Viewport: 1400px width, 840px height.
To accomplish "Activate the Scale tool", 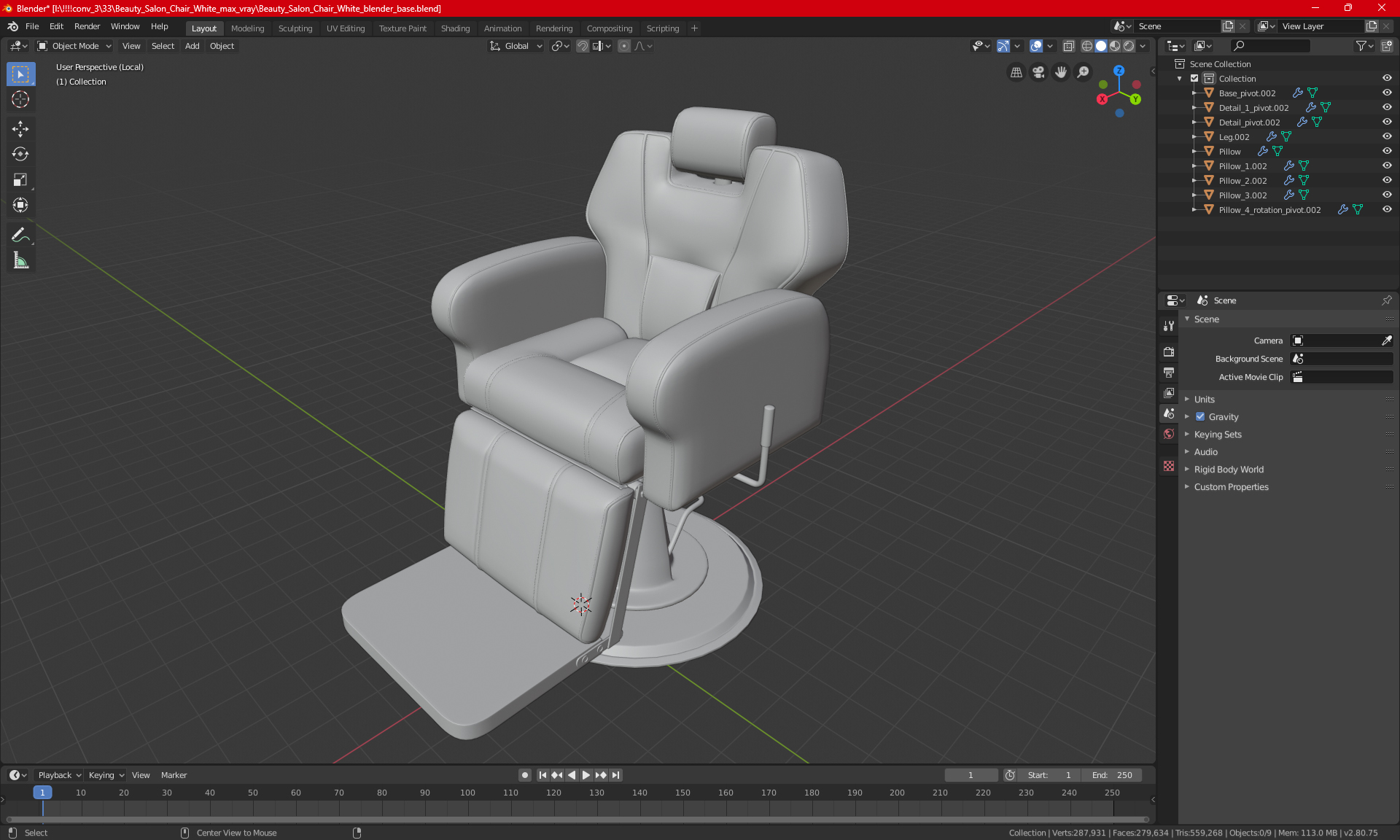I will coord(20,179).
